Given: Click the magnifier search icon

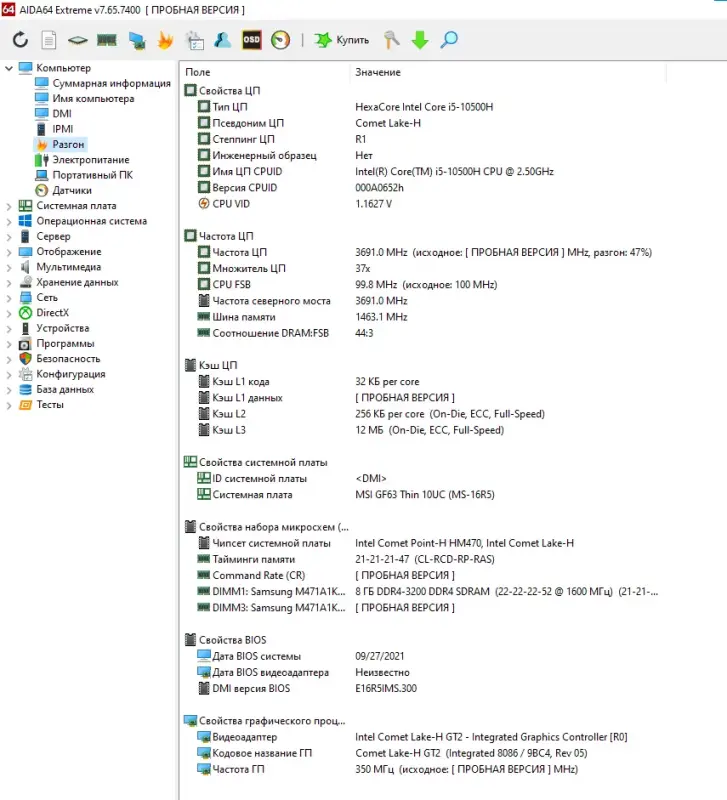Looking at the screenshot, I should pos(448,40).
